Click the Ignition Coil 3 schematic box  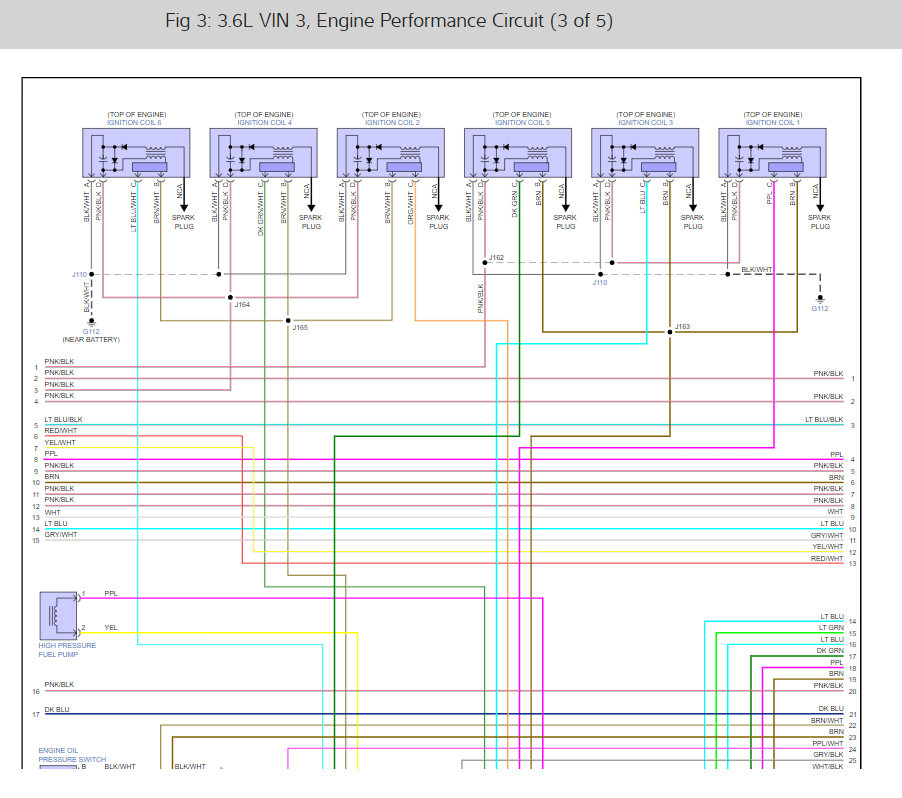pyautogui.click(x=645, y=152)
